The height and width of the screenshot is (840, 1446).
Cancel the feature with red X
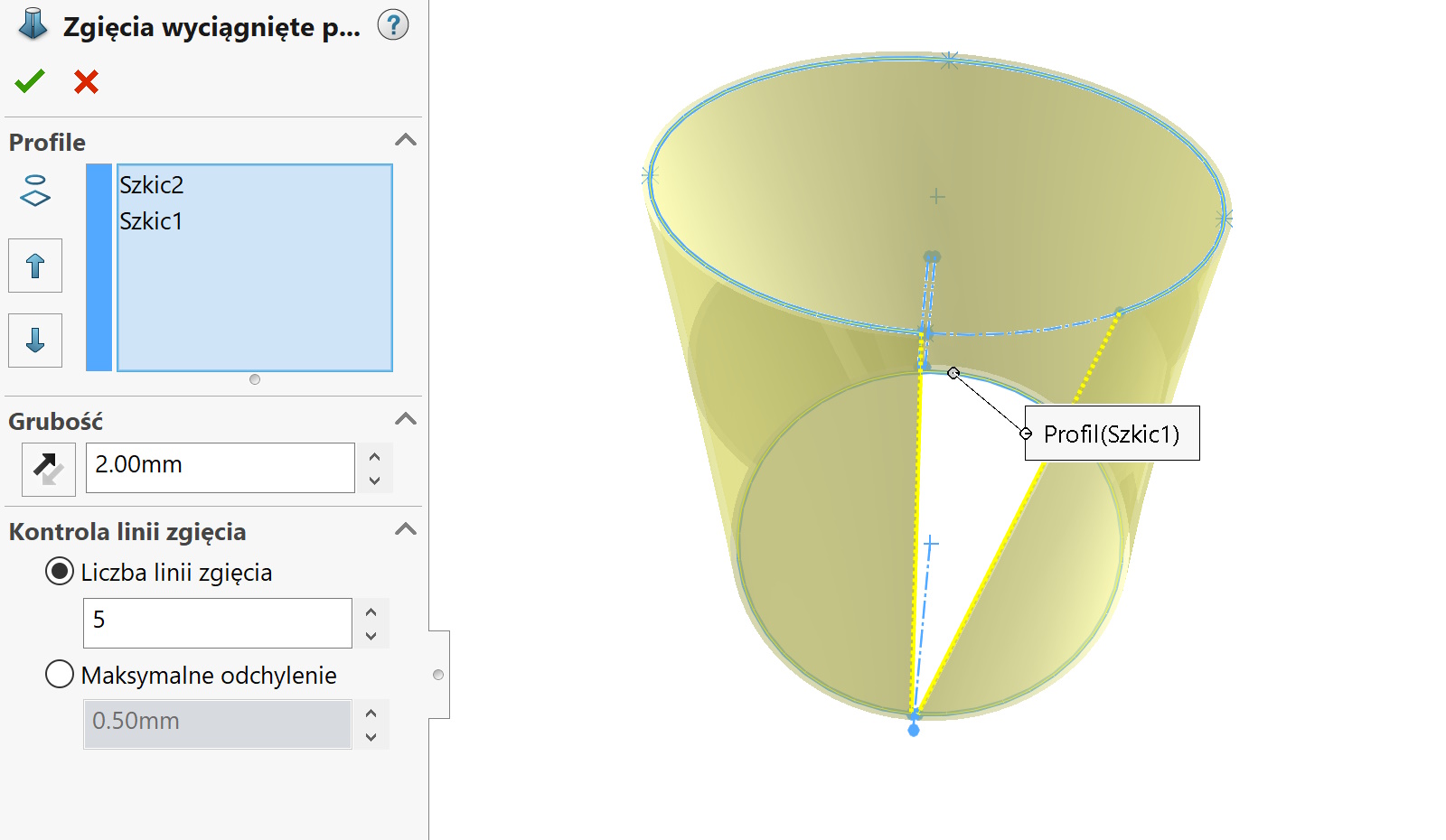86,81
